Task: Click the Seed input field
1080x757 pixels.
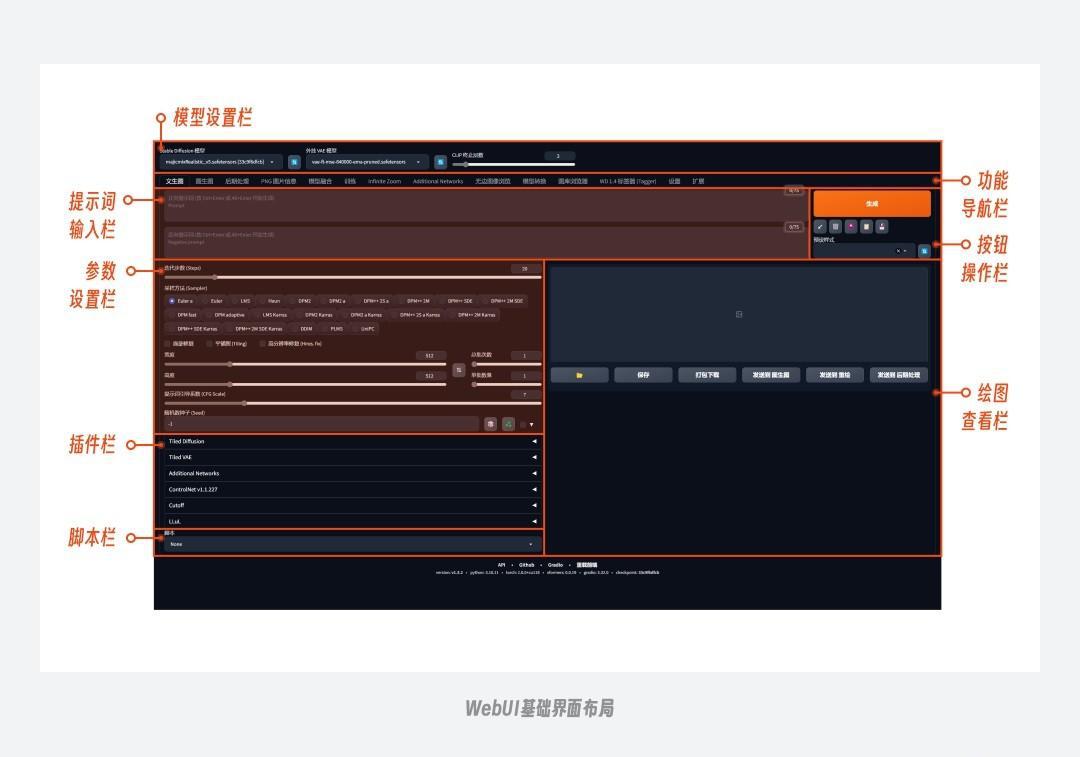Action: [x=322, y=424]
